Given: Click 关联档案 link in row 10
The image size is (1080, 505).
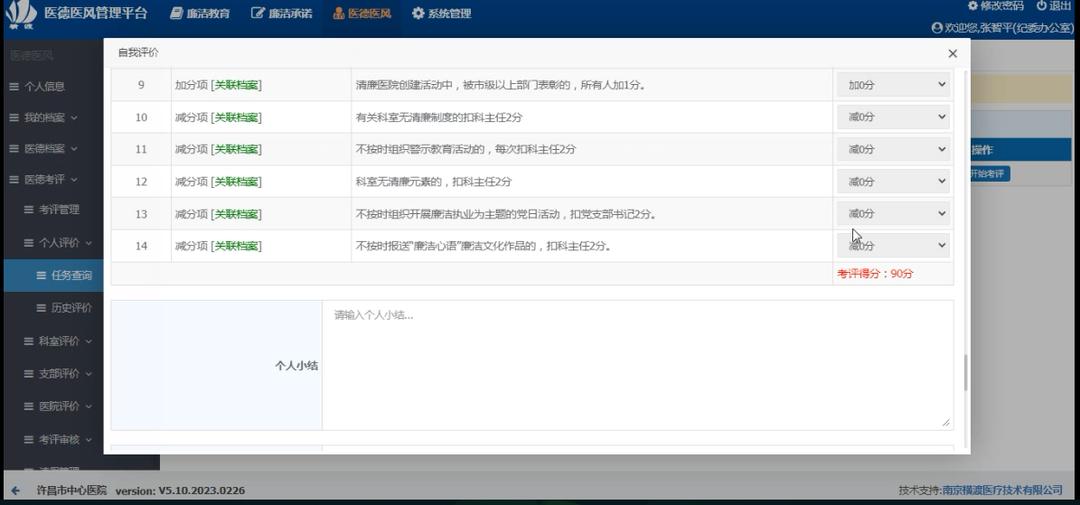Looking at the screenshot, I should click(x=236, y=117).
